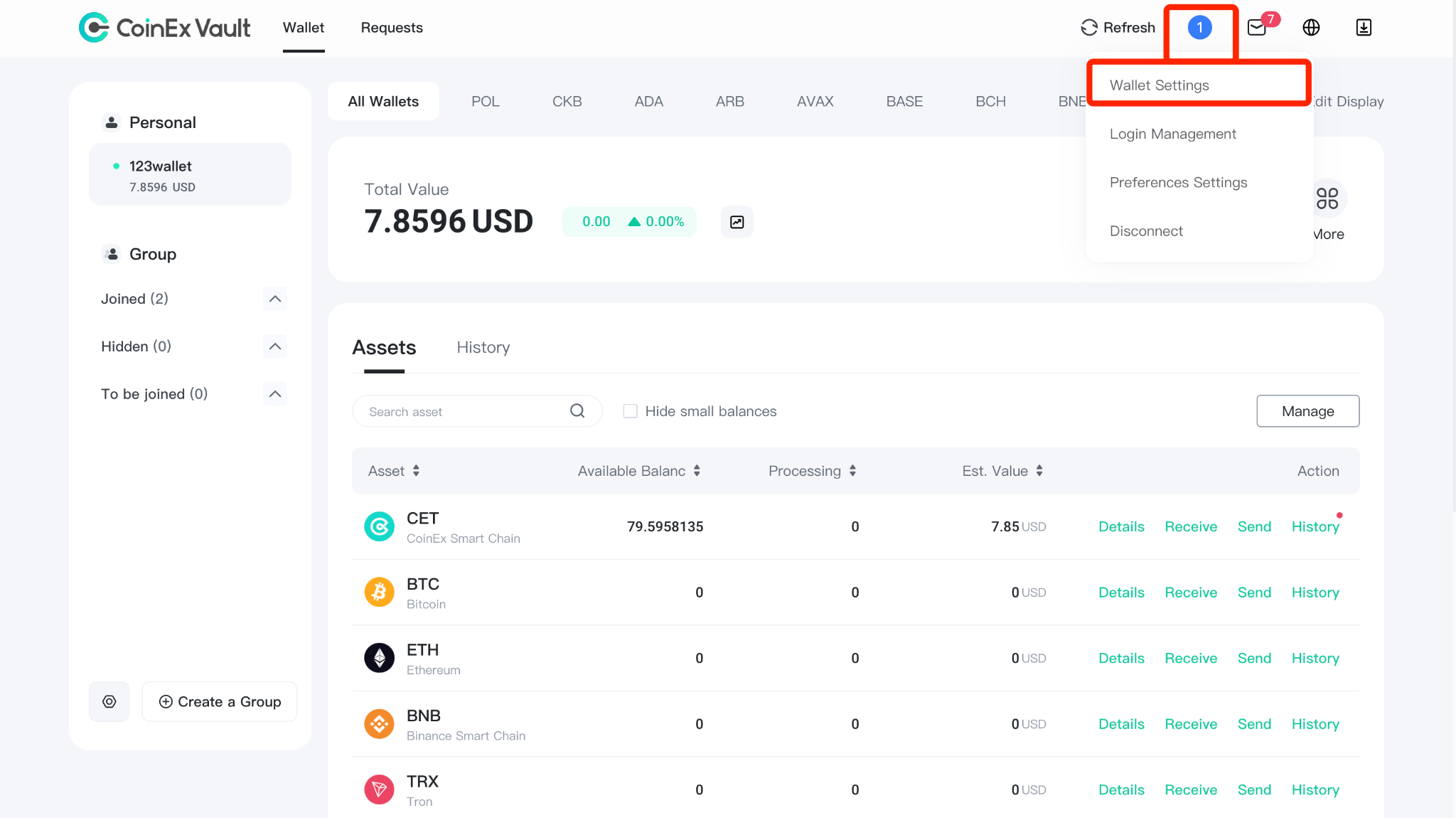Click the download app icon

pyautogui.click(x=1364, y=28)
